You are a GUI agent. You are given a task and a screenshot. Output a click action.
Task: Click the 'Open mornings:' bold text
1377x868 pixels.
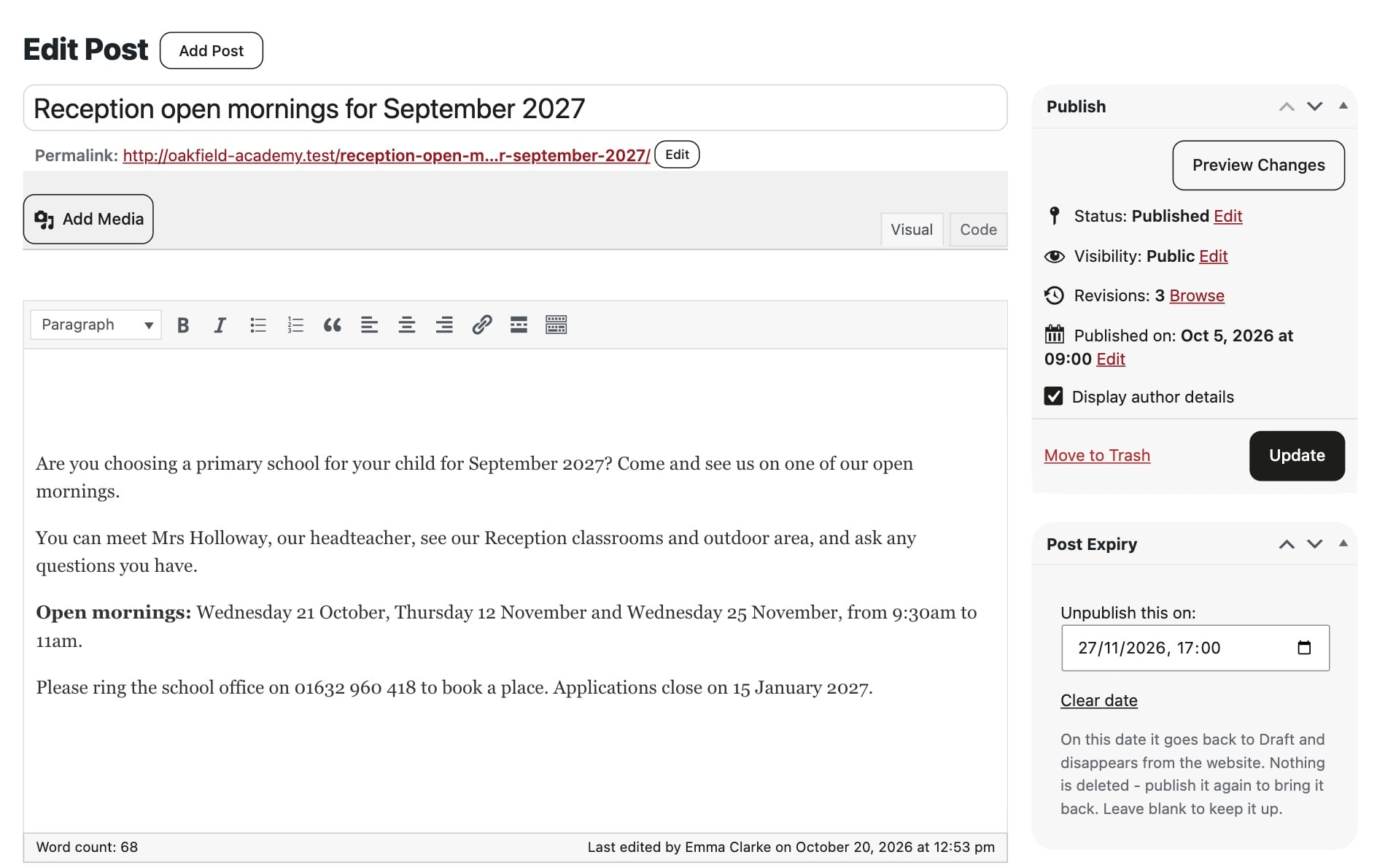(114, 613)
